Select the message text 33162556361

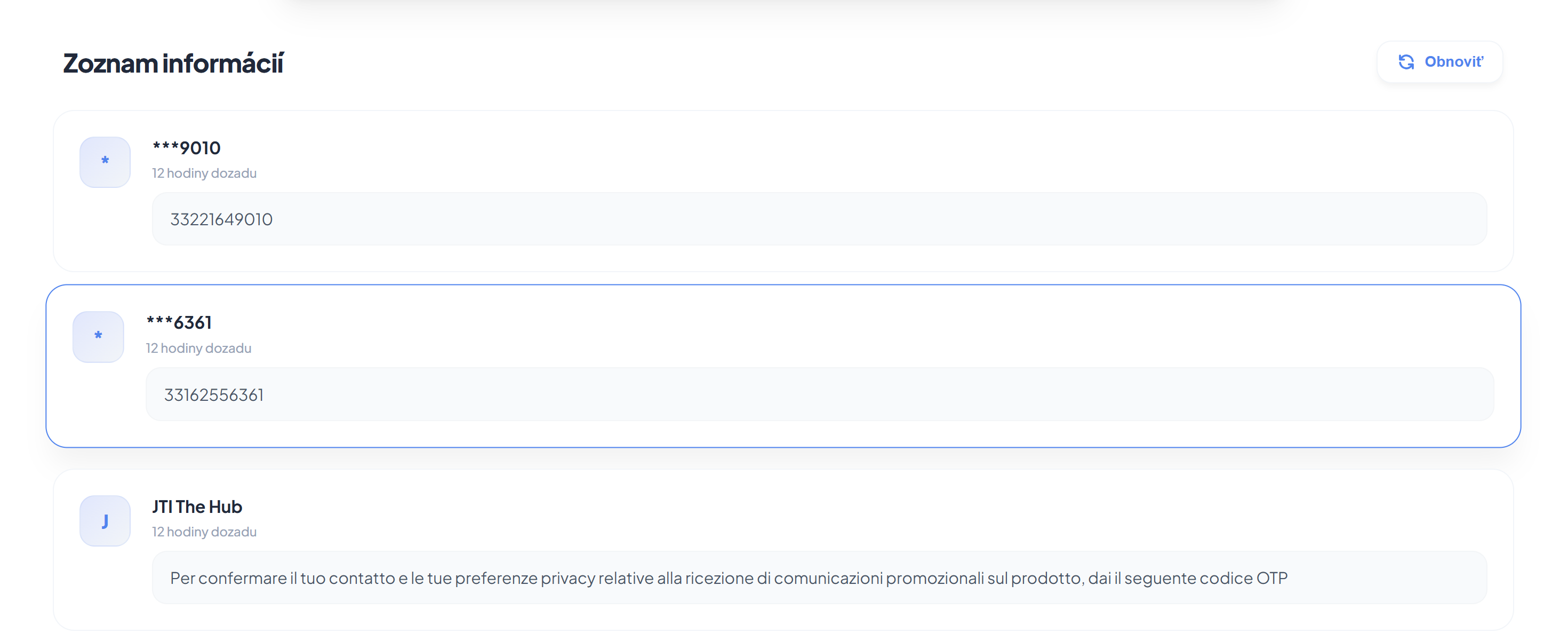point(214,395)
